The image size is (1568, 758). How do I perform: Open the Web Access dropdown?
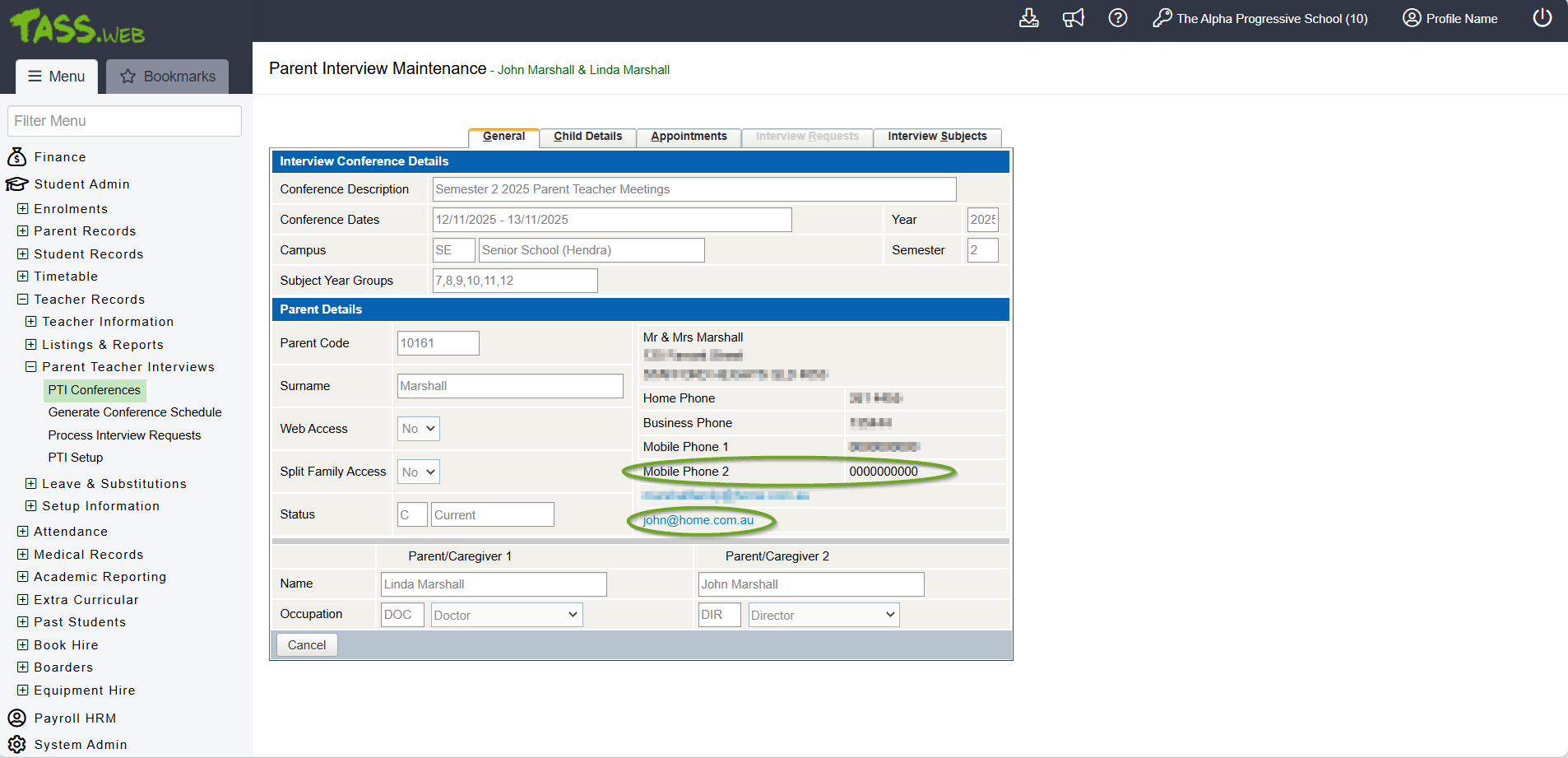pos(419,429)
